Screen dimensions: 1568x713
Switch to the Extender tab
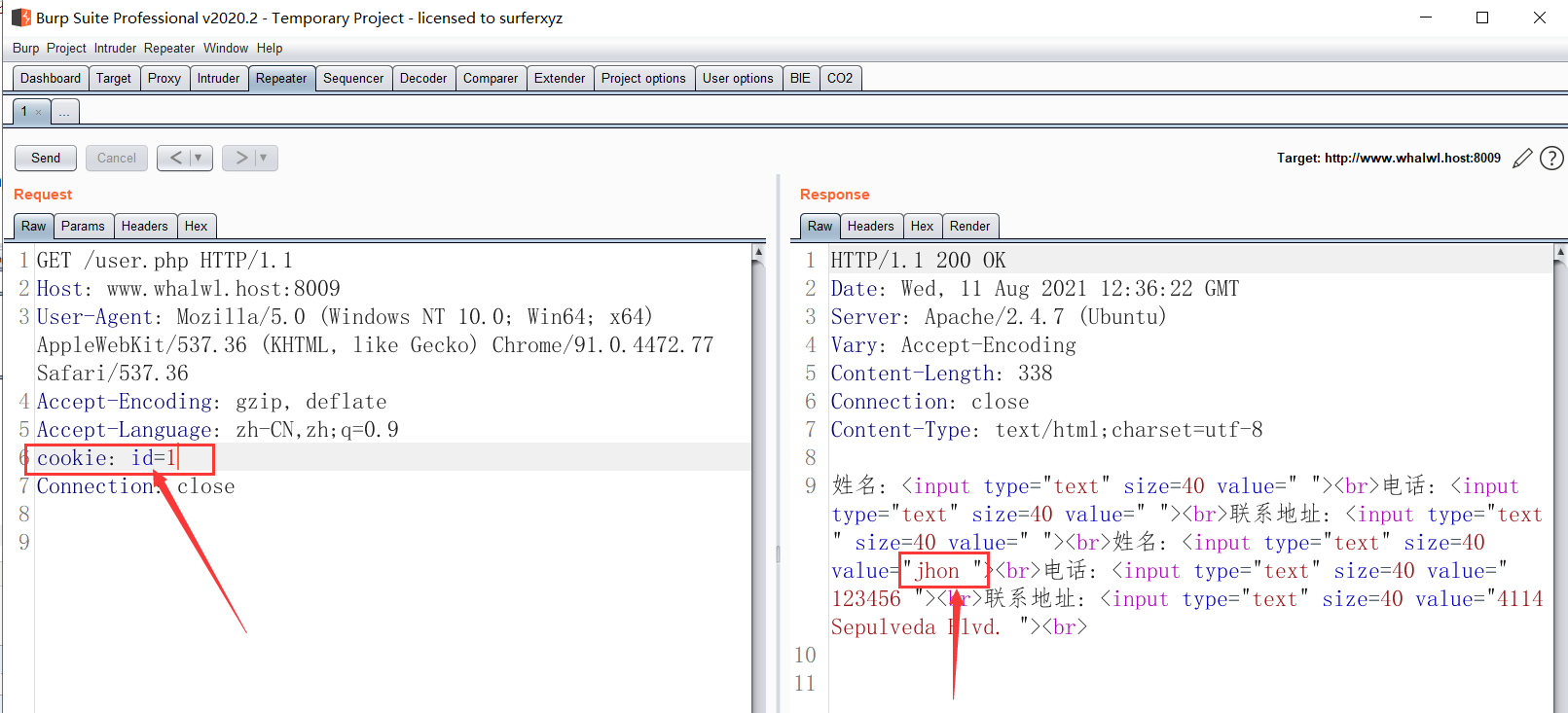coord(560,79)
